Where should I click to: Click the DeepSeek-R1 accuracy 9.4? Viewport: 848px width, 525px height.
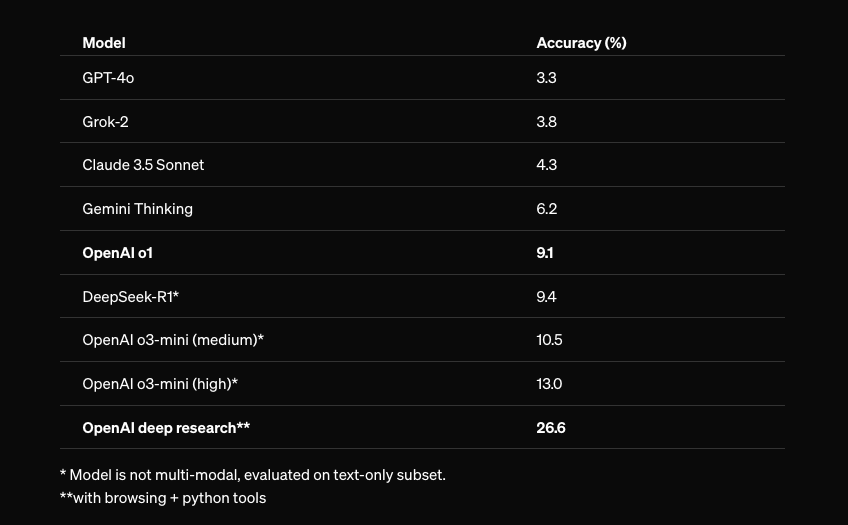(x=546, y=296)
